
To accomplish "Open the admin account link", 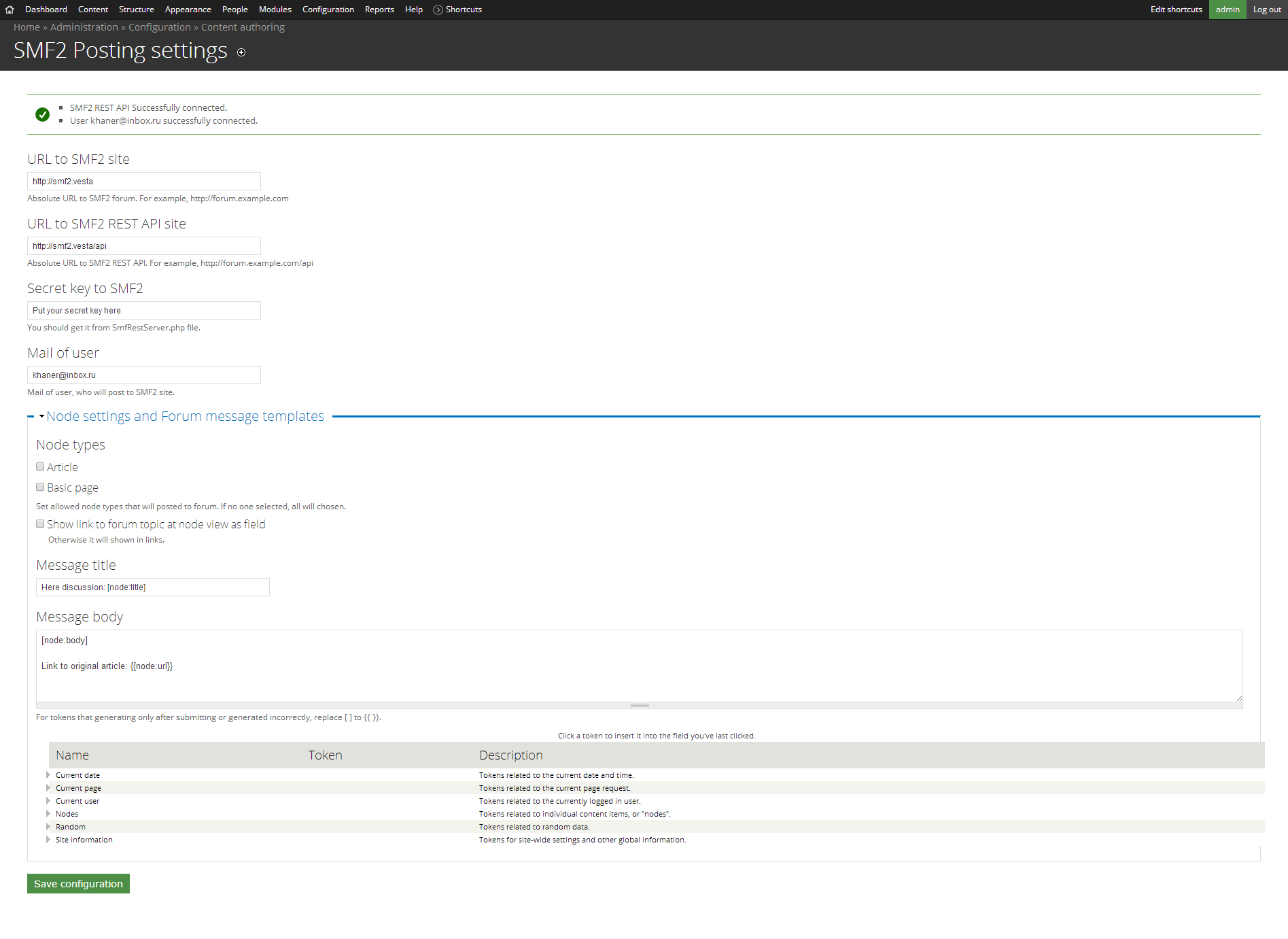I will click(1228, 10).
